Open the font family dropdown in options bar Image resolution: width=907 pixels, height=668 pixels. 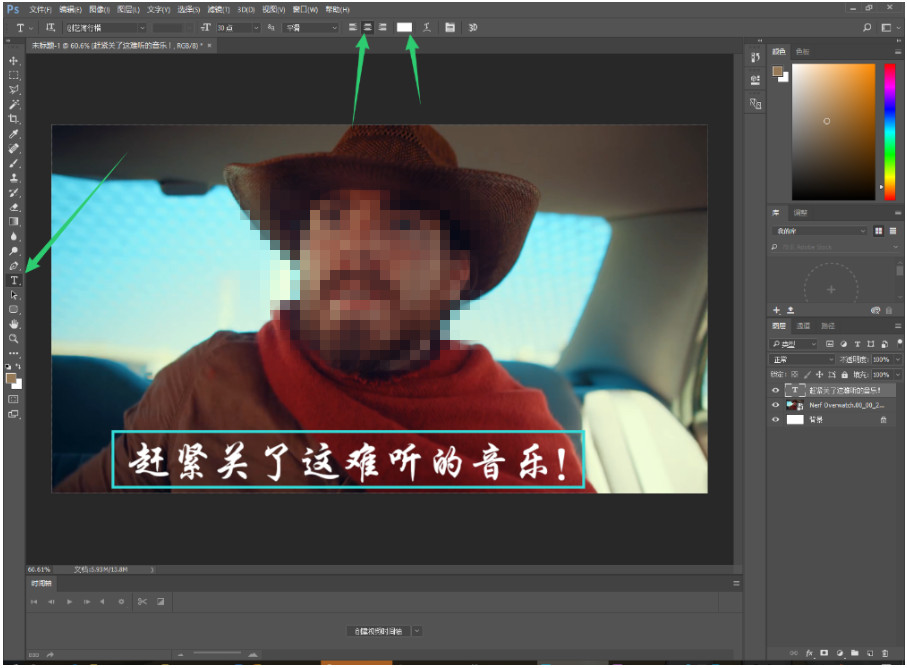tap(110, 28)
